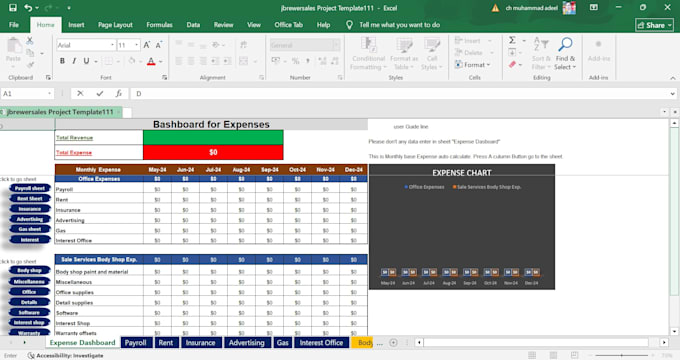Open the Data ribbon tab
680x360 pixels.
tap(193, 25)
